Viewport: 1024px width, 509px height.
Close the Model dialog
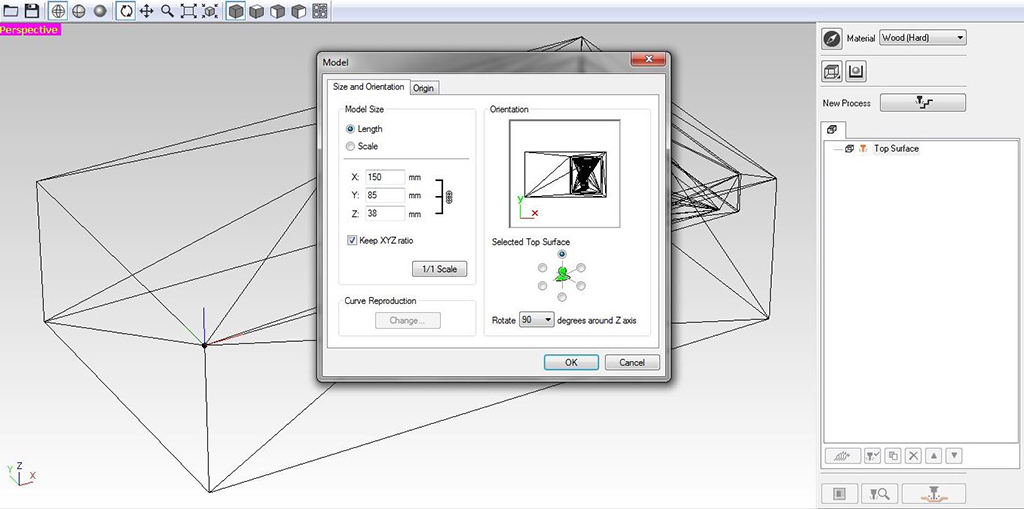pos(648,59)
